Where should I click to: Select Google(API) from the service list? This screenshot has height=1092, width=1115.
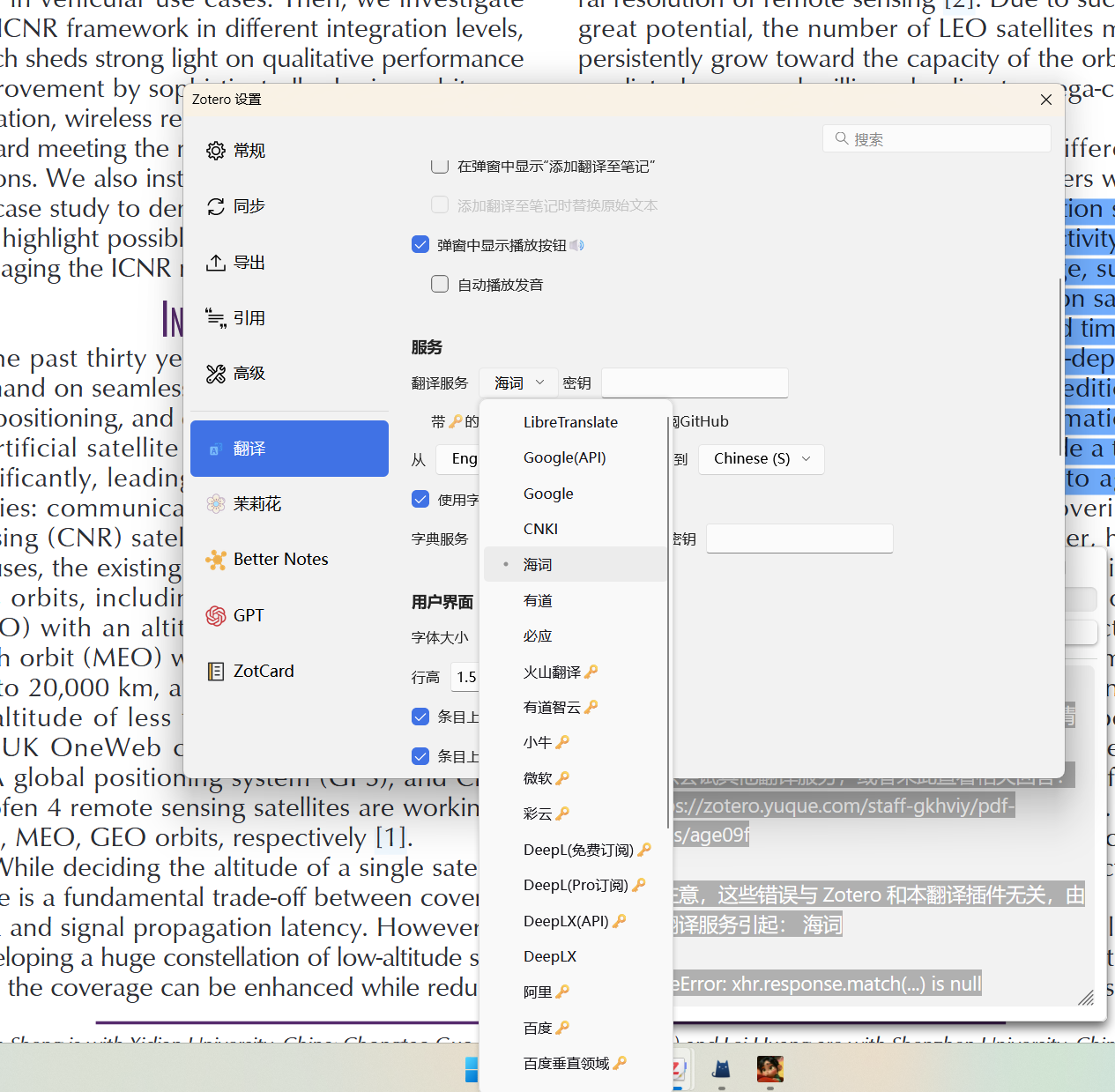(x=575, y=457)
